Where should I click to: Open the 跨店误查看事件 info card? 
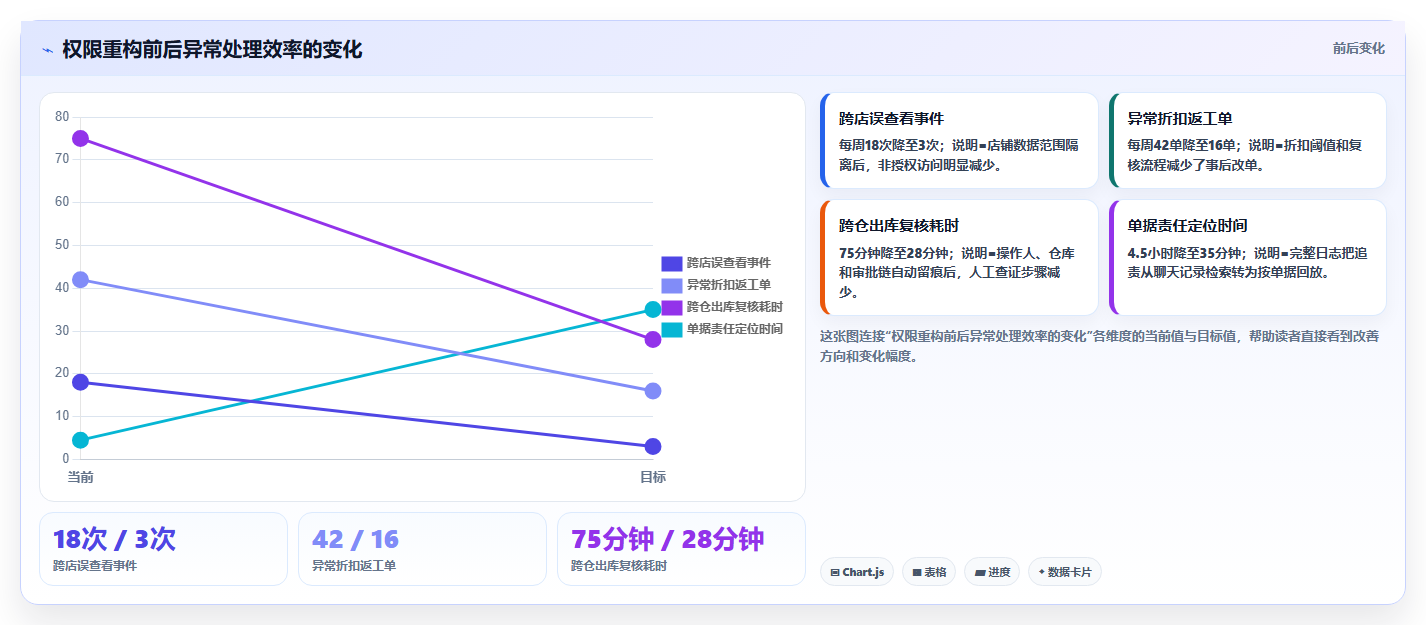[959, 141]
